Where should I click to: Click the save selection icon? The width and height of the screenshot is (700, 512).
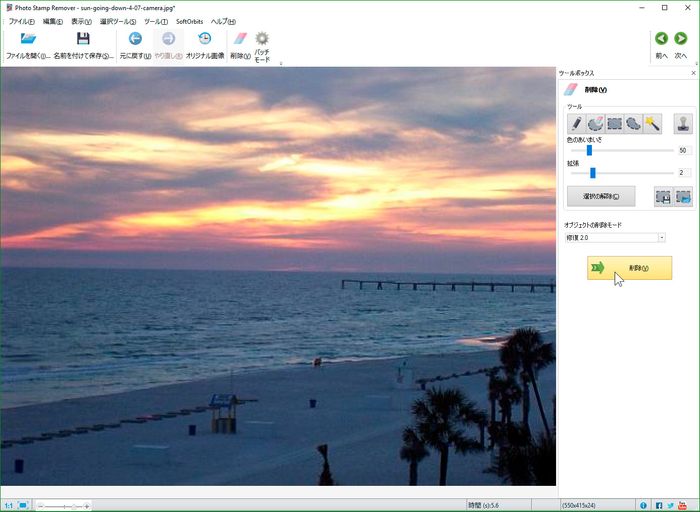click(x=663, y=197)
